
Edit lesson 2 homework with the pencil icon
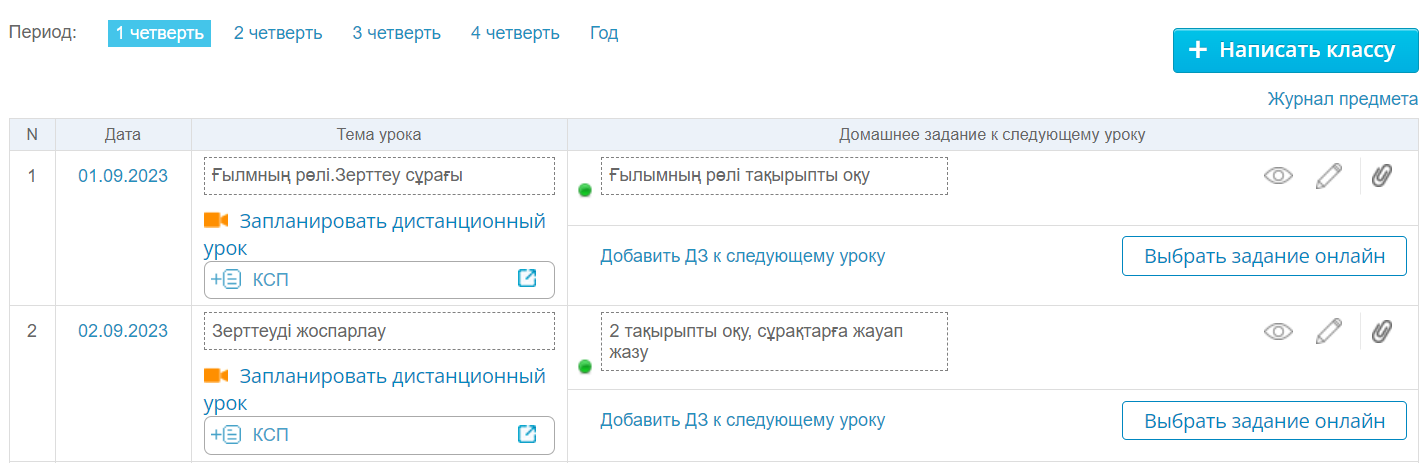coord(1328,332)
